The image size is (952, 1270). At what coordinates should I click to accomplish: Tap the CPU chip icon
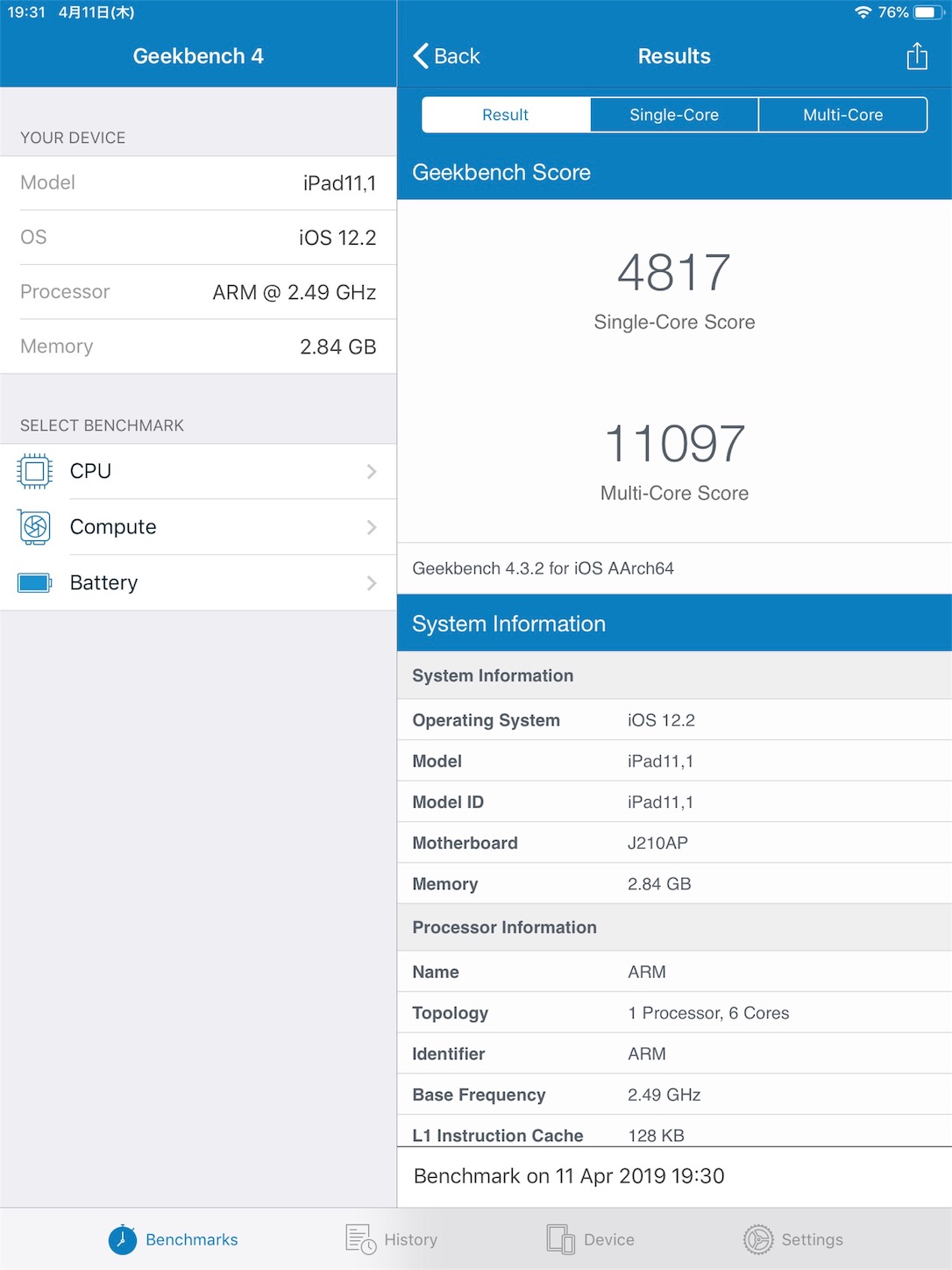click(35, 472)
